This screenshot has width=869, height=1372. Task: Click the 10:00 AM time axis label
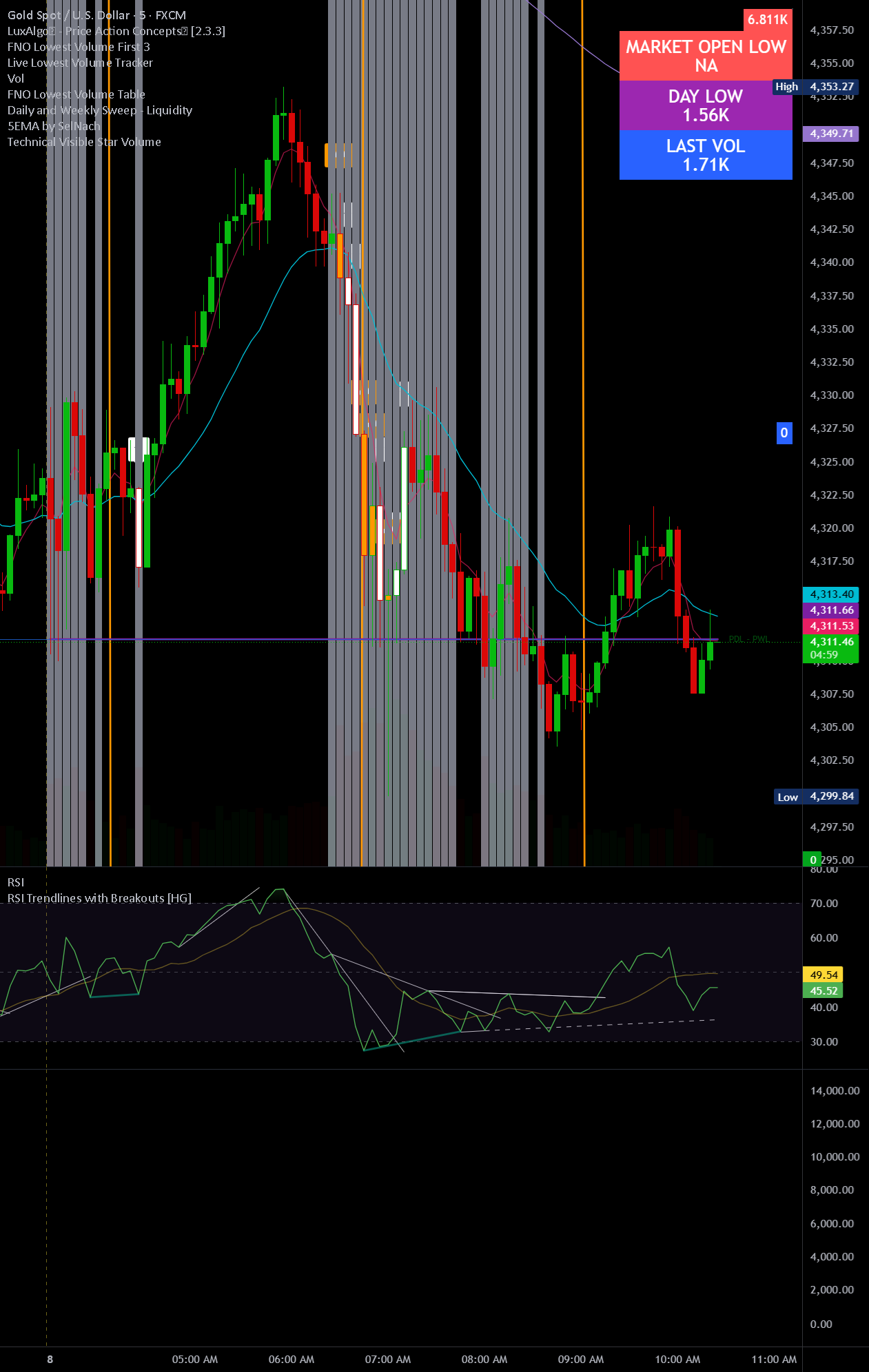(677, 1360)
